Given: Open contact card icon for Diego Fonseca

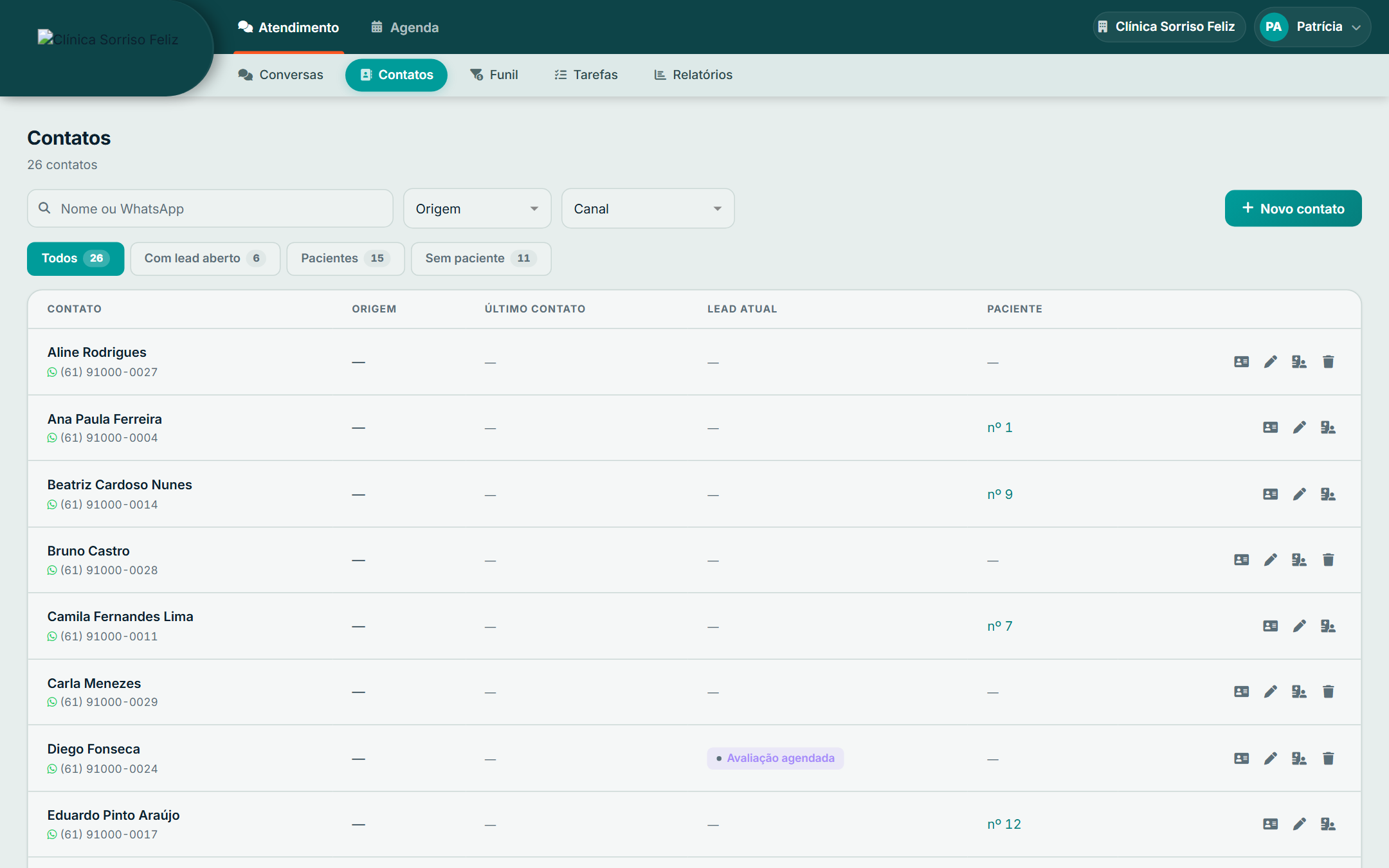Looking at the screenshot, I should pyautogui.click(x=1241, y=759).
